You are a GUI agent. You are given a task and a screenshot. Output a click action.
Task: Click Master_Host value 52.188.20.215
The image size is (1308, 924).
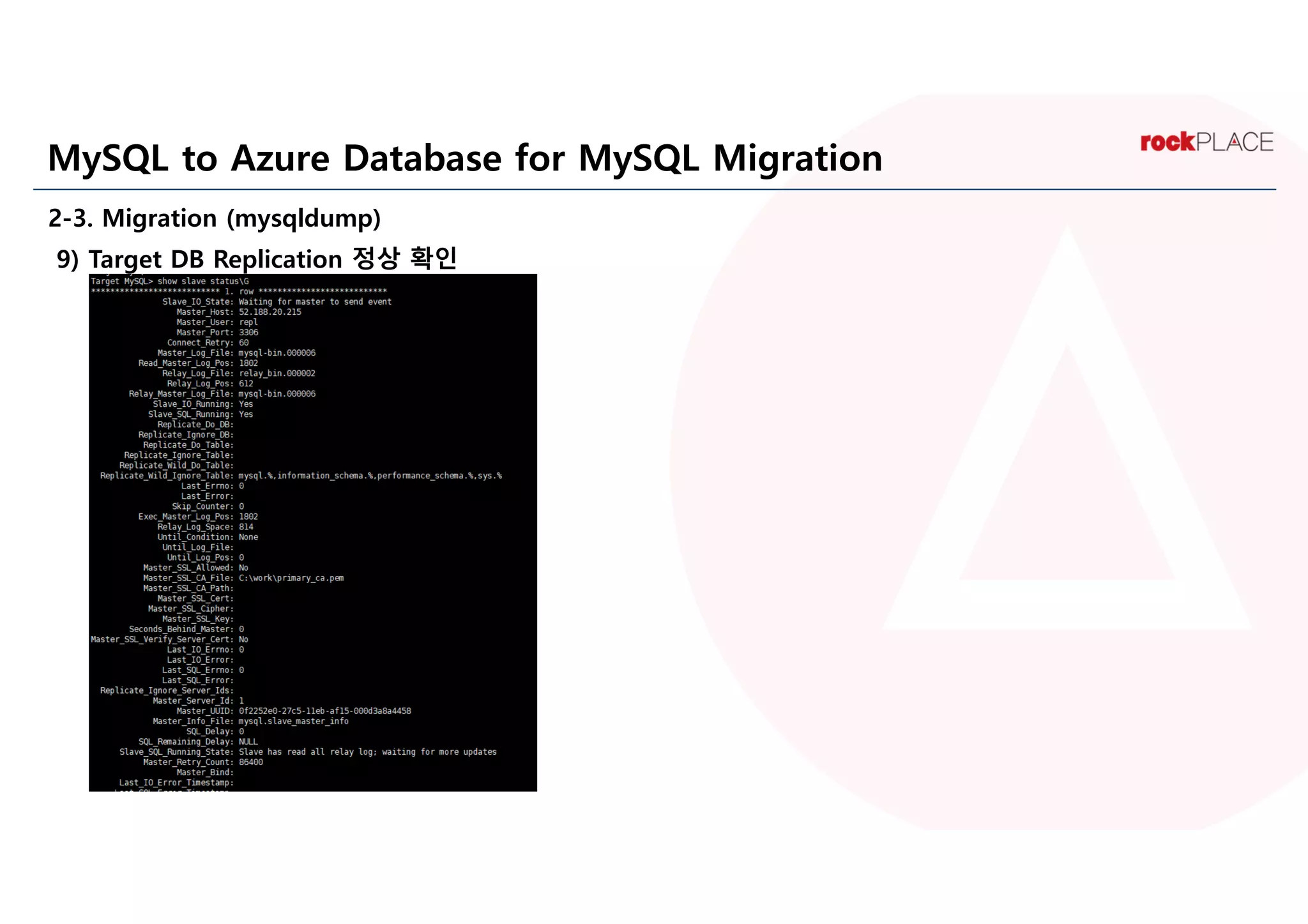270,312
